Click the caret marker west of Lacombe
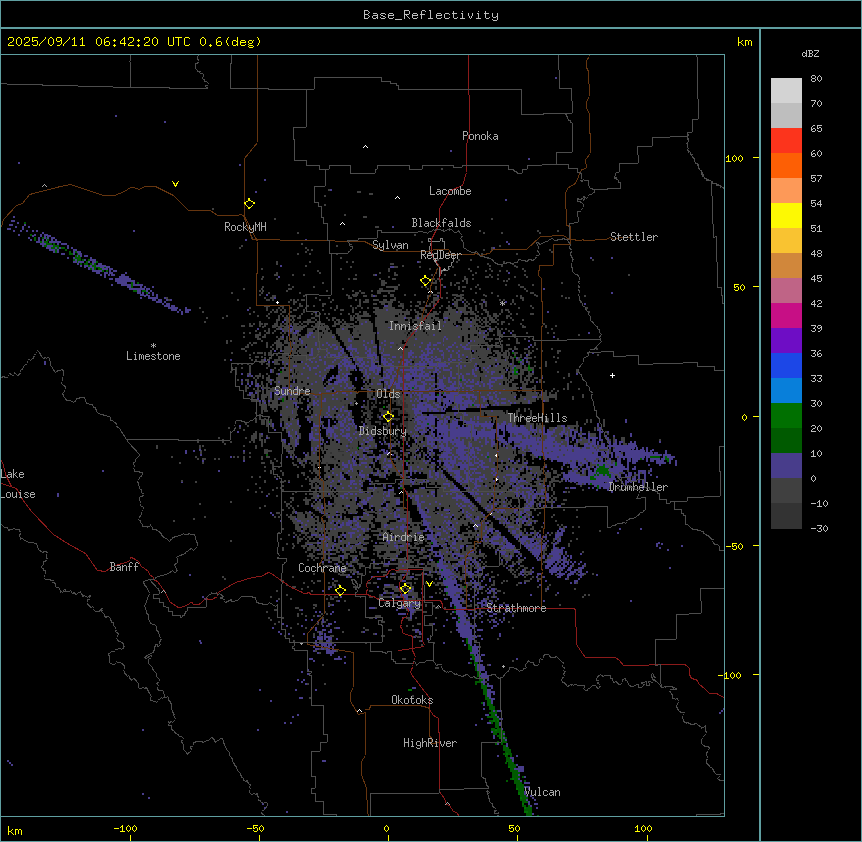The height and width of the screenshot is (842, 862). pos(397,197)
